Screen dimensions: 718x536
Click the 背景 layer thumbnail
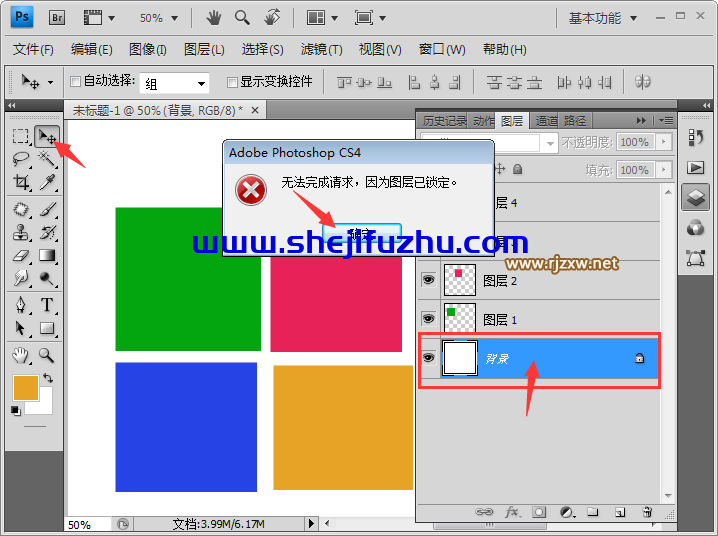coord(460,358)
